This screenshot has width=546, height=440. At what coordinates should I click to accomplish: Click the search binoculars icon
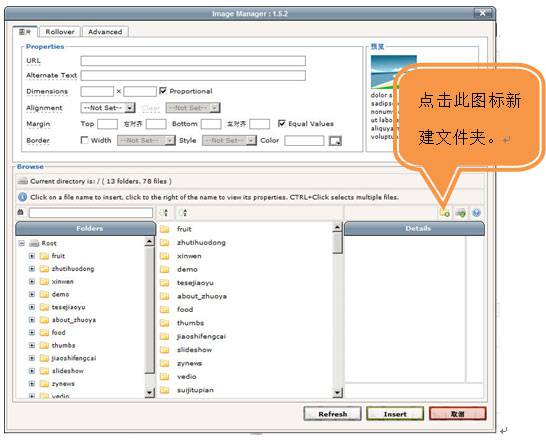tap(21, 212)
